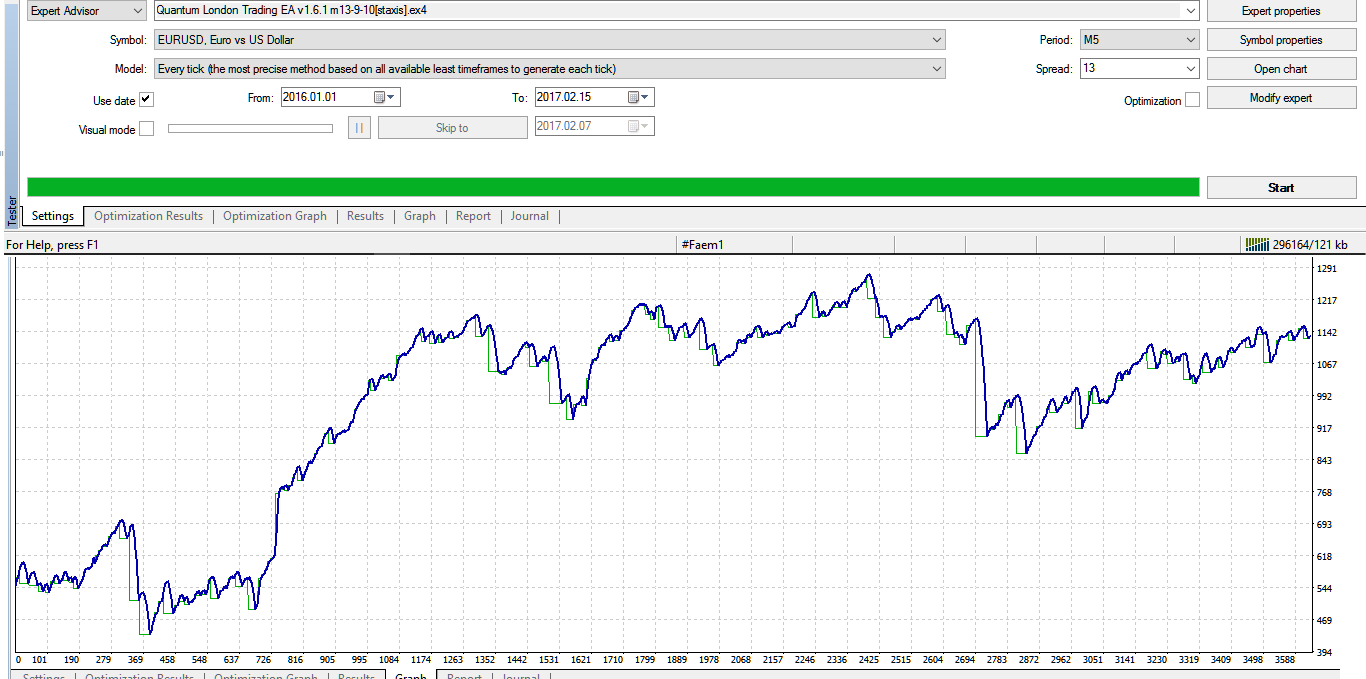Expand the To date dropdown arrow

tap(646, 98)
